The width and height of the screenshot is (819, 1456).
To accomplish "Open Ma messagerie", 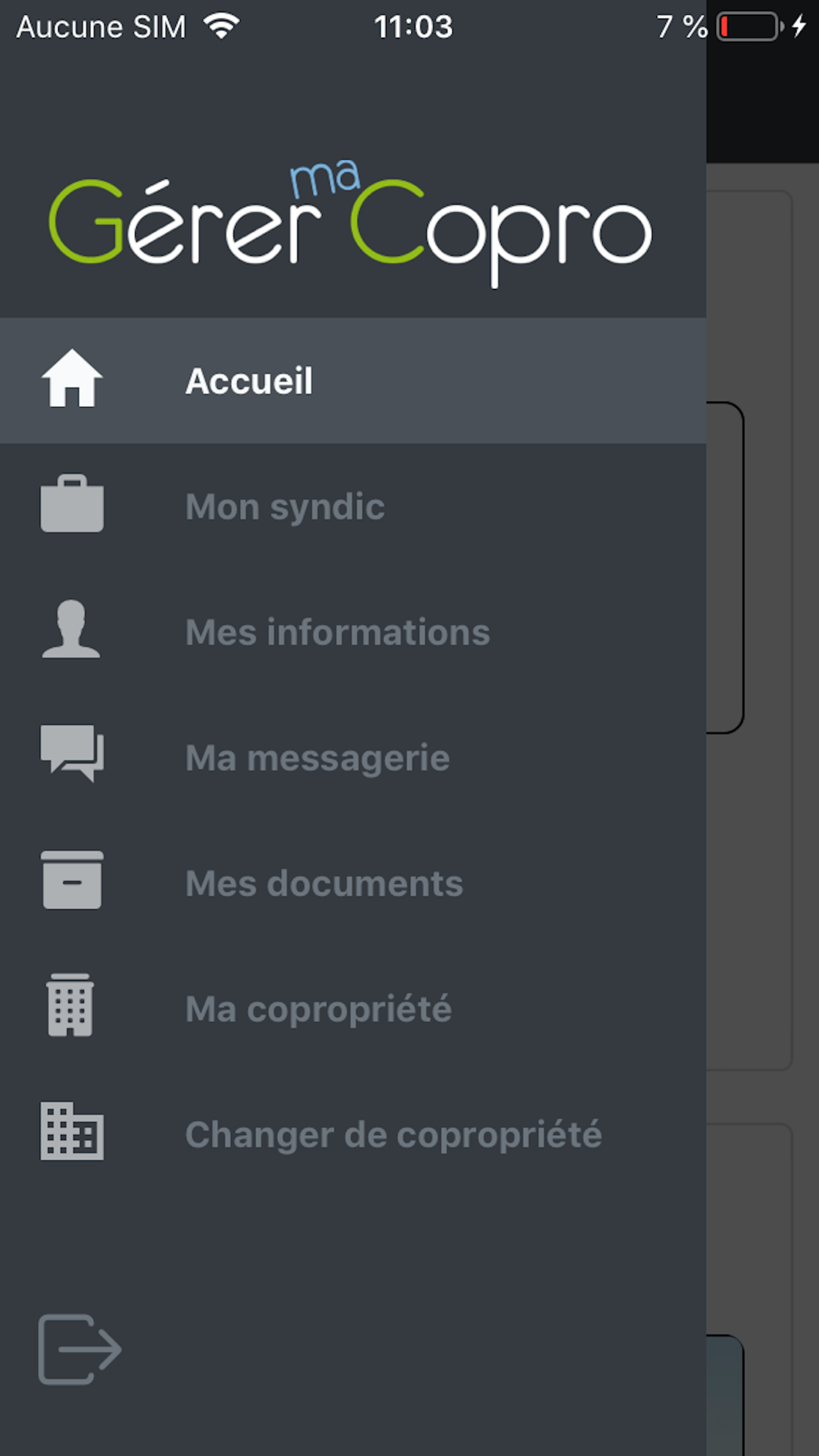I will point(318,758).
